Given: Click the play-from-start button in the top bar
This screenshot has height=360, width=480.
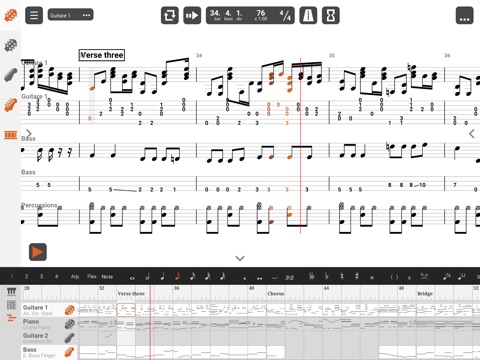Looking at the screenshot, I should pos(192,15).
